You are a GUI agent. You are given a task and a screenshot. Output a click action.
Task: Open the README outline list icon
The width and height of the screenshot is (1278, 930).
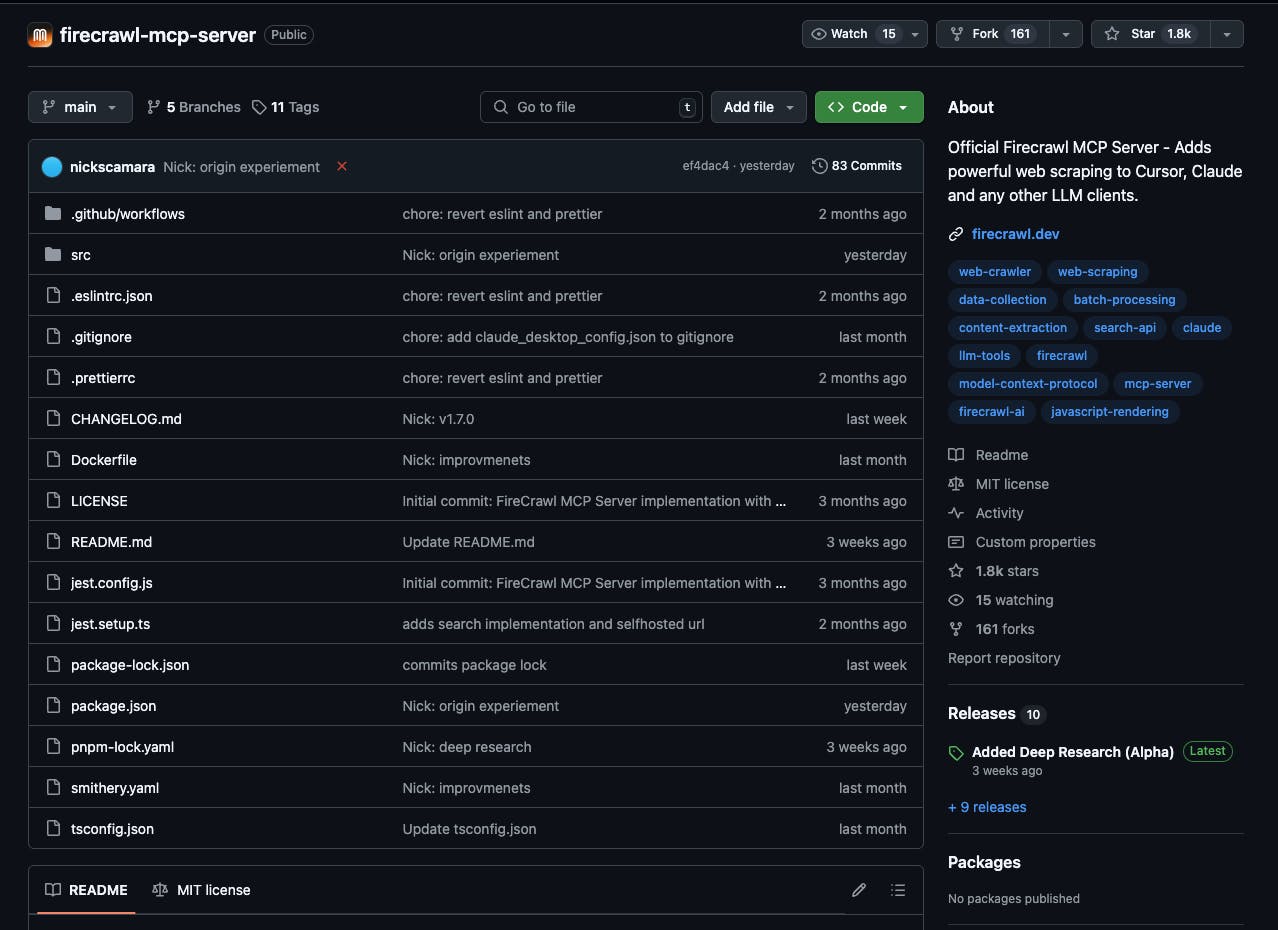pyautogui.click(x=898, y=890)
